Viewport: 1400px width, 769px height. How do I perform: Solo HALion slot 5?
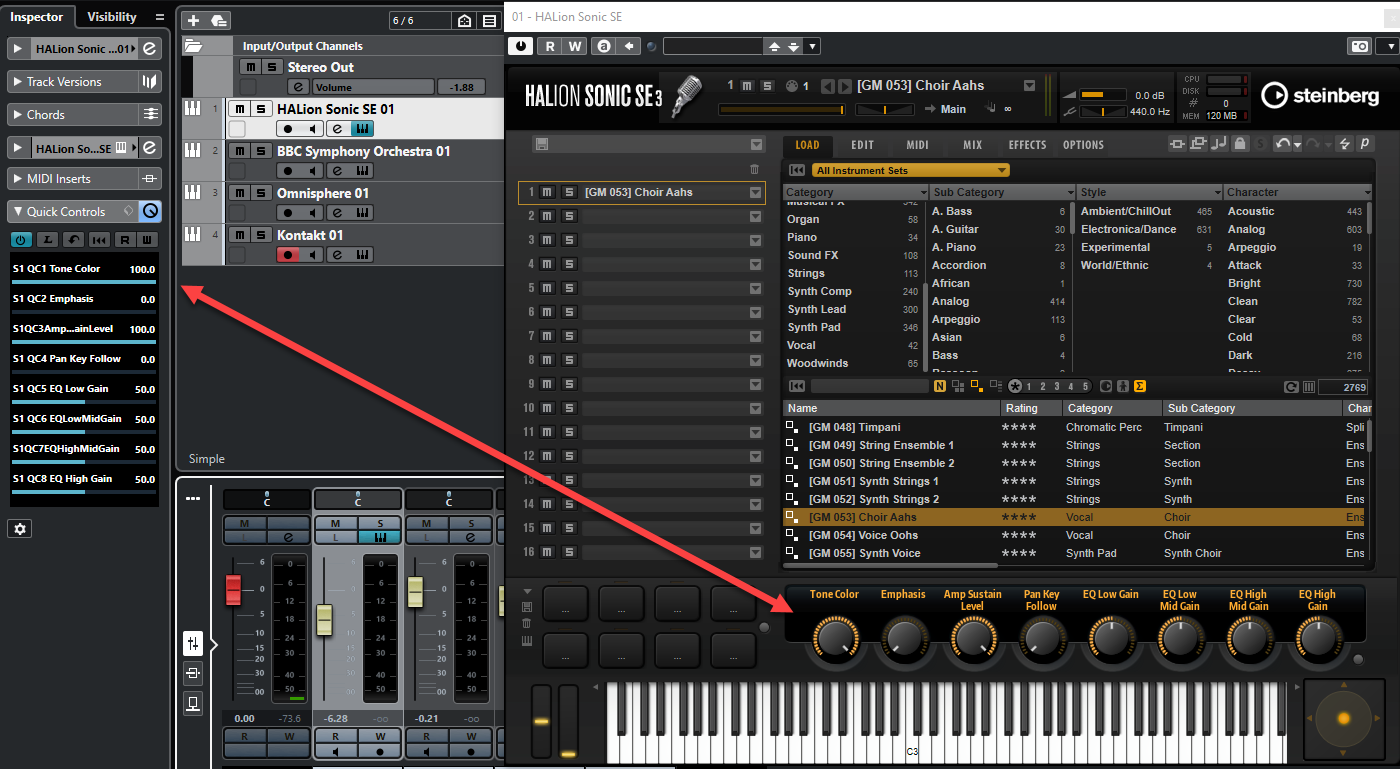pyautogui.click(x=568, y=288)
